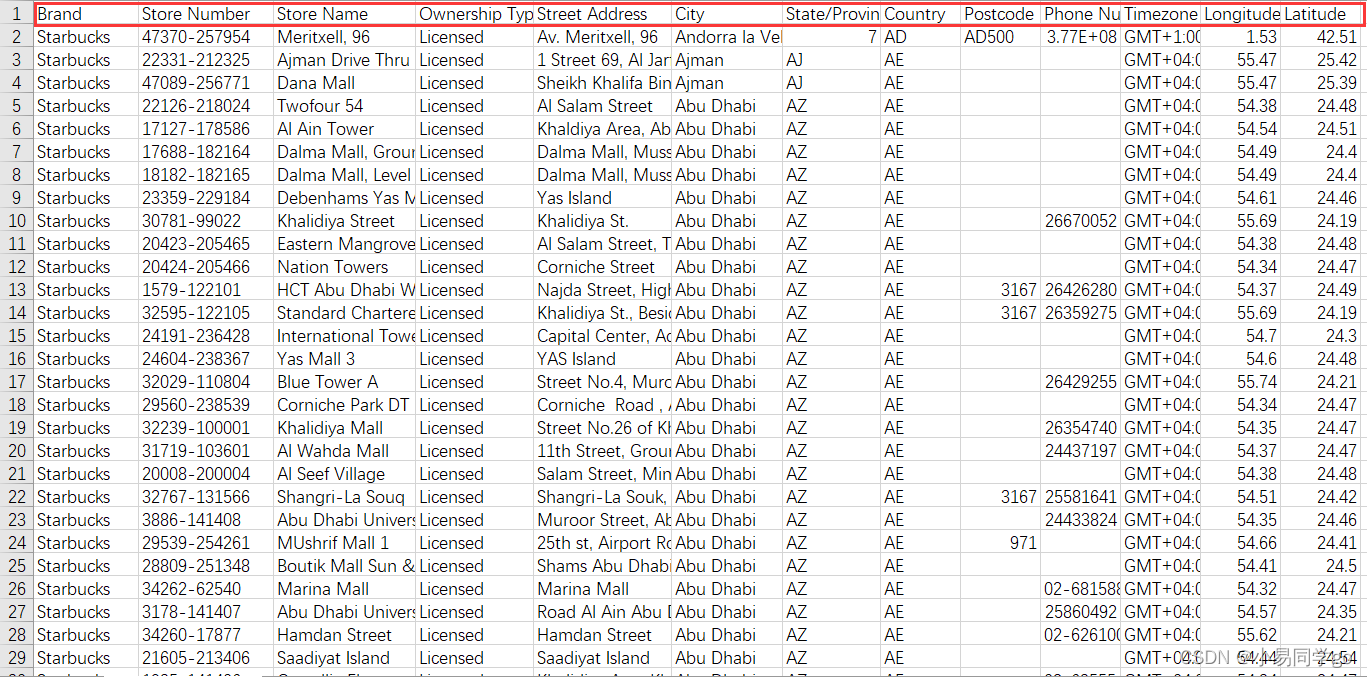Select the Brand header cell
This screenshot has width=1367, height=677.
pos(87,14)
